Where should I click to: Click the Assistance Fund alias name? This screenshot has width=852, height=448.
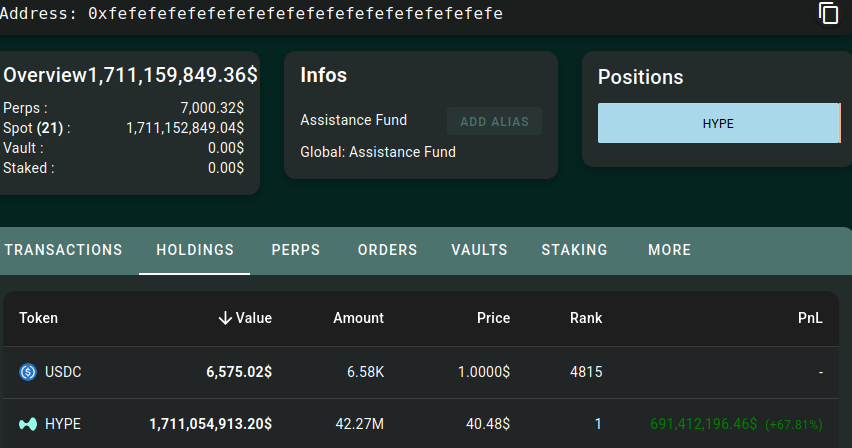click(354, 120)
